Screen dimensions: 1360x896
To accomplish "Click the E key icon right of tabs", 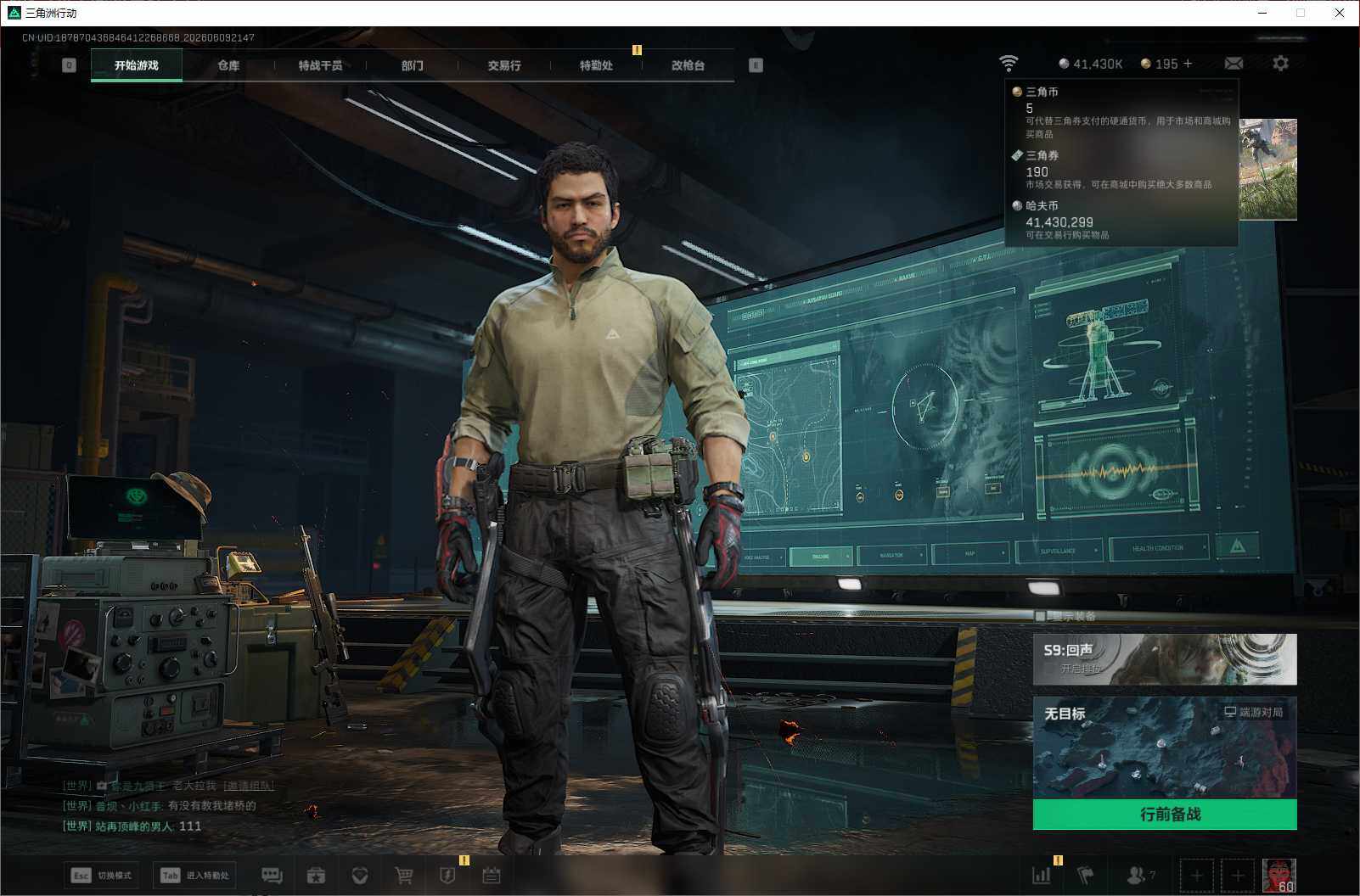I will [x=756, y=65].
